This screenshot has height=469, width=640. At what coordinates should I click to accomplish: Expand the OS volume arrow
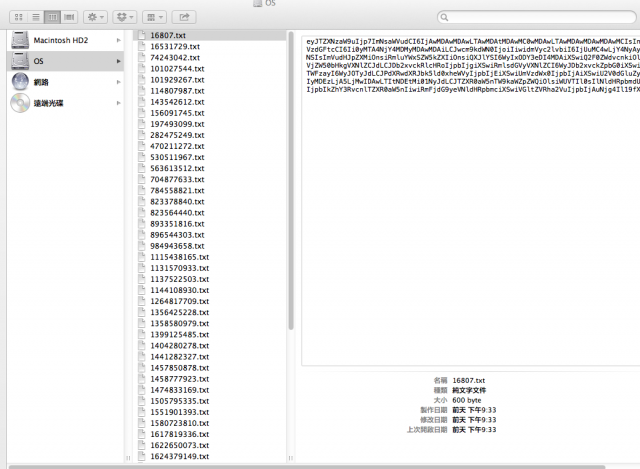118,61
